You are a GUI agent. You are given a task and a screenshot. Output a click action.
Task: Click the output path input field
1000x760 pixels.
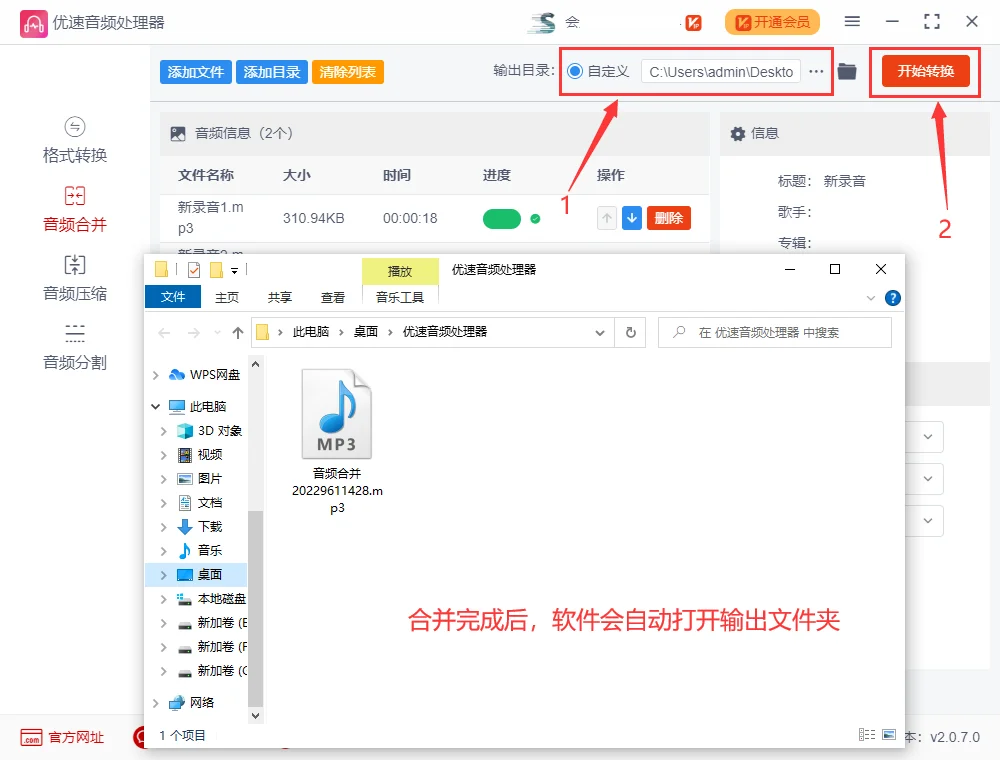point(721,71)
